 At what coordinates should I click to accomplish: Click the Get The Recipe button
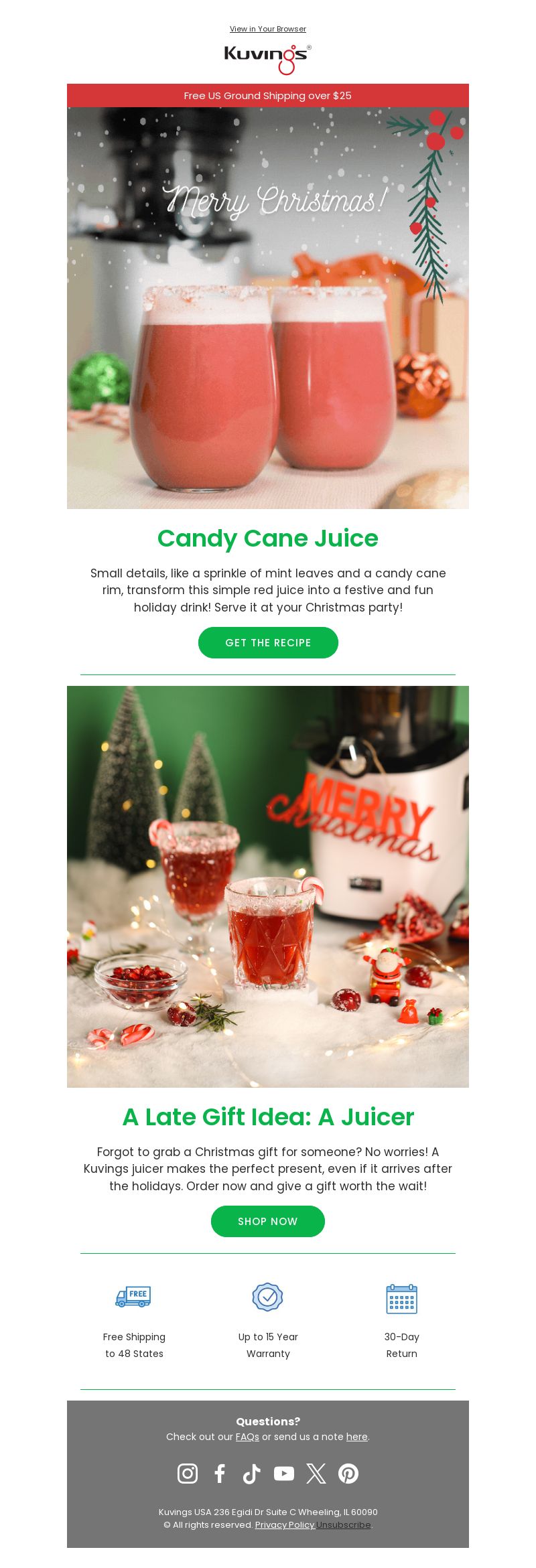[268, 642]
